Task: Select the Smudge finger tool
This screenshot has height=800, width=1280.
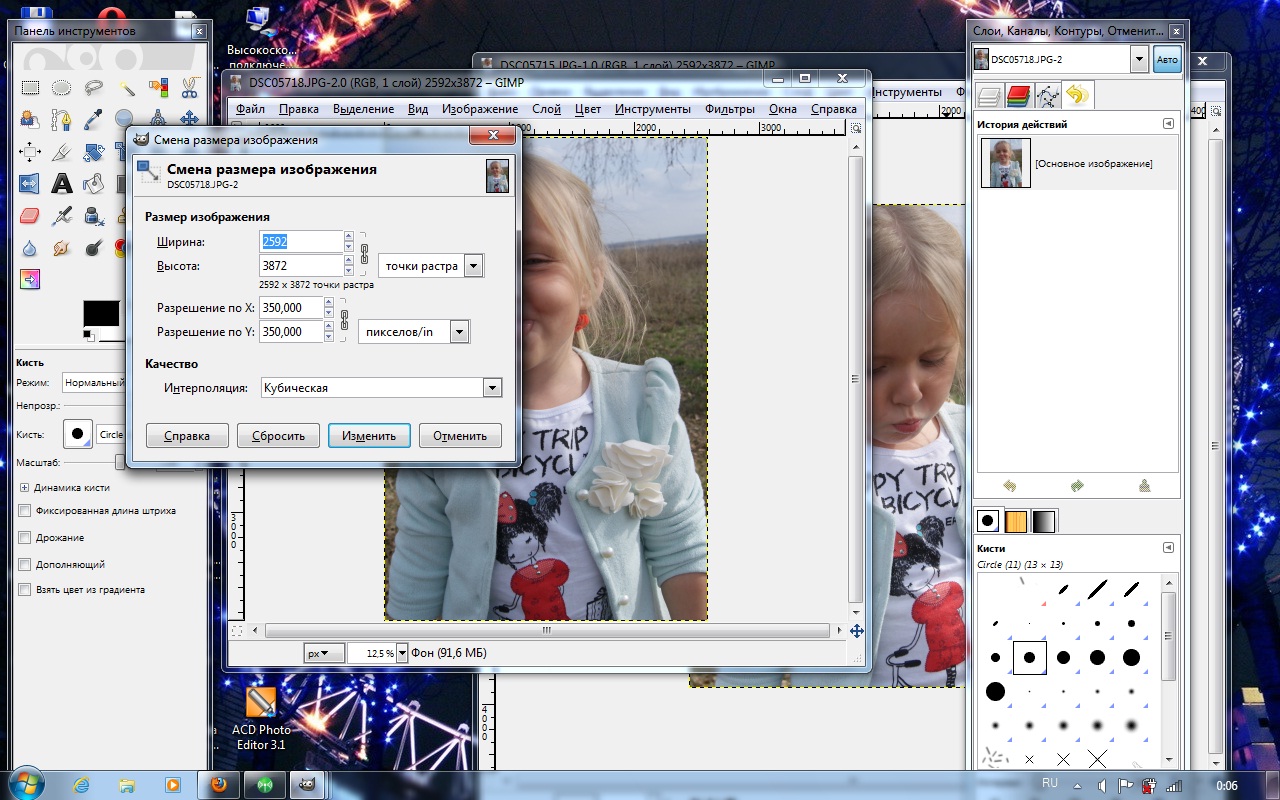Action: 61,247
